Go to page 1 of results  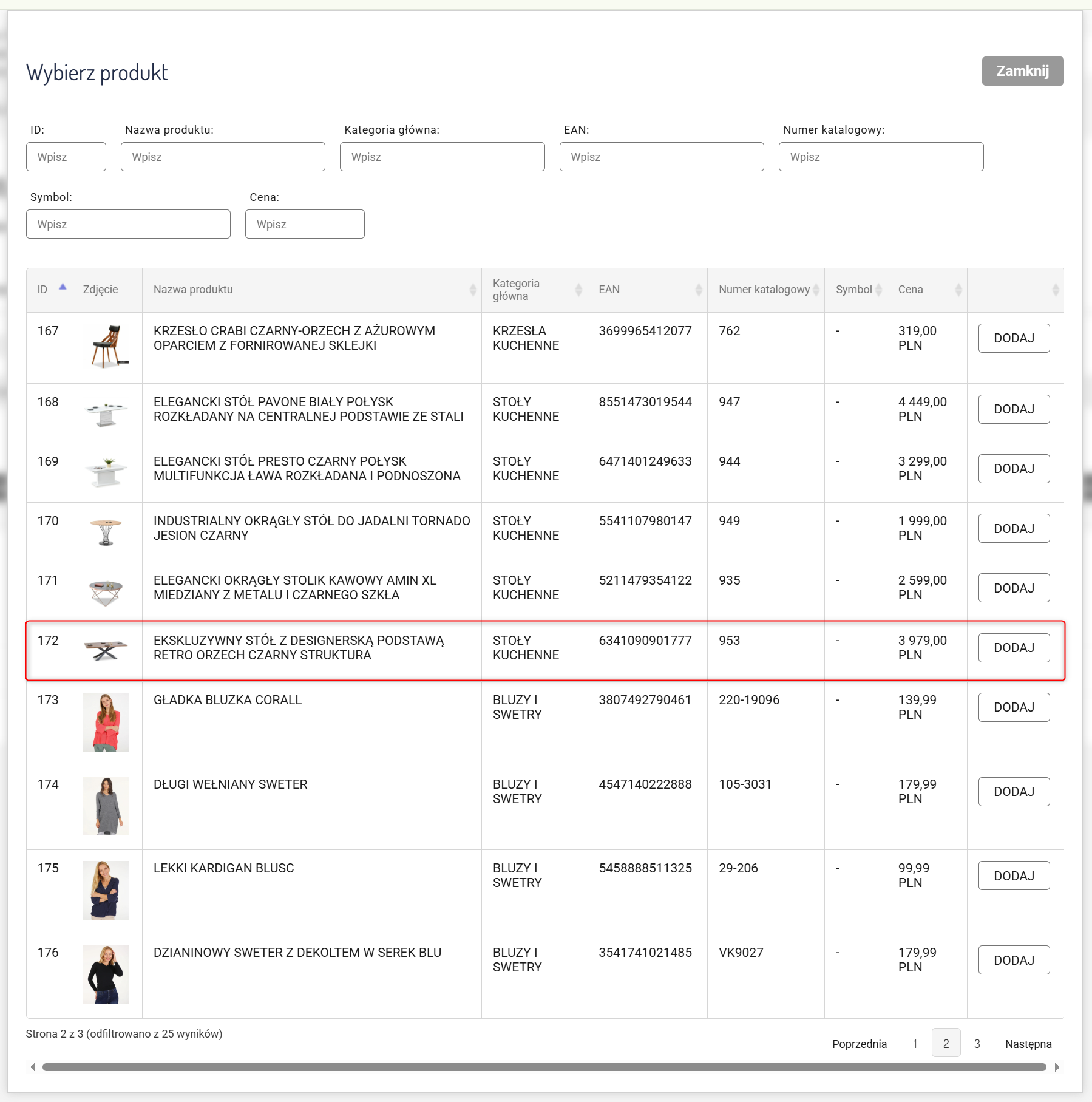pos(915,1043)
